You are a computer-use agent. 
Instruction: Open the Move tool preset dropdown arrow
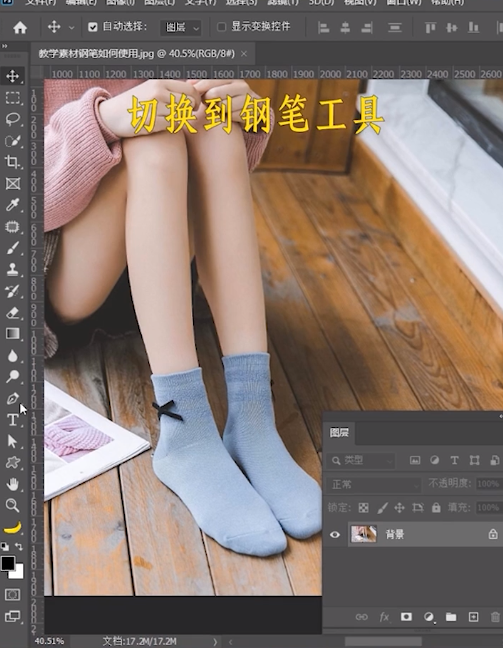(72, 28)
